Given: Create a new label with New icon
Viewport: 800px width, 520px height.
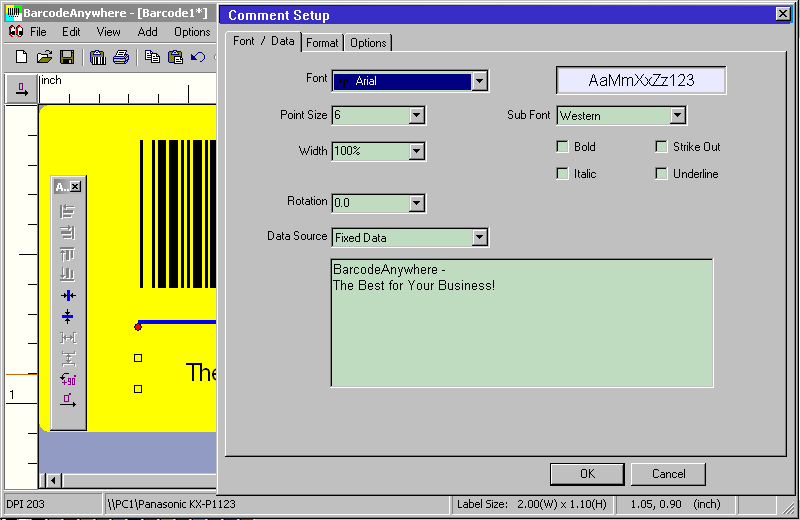Looking at the screenshot, I should tap(21, 57).
